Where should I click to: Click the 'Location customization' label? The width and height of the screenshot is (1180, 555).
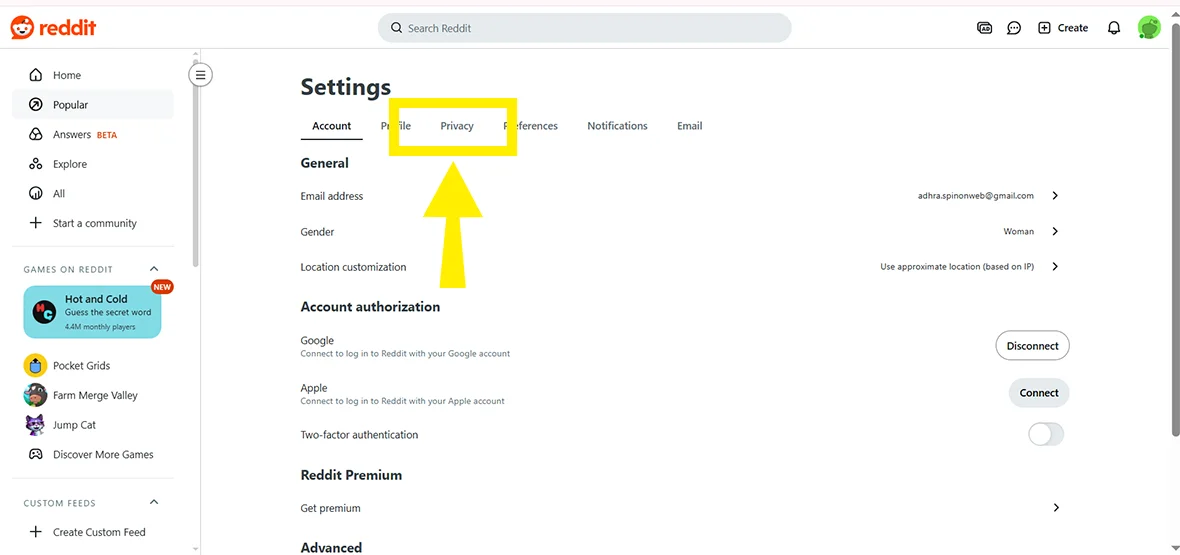point(353,267)
